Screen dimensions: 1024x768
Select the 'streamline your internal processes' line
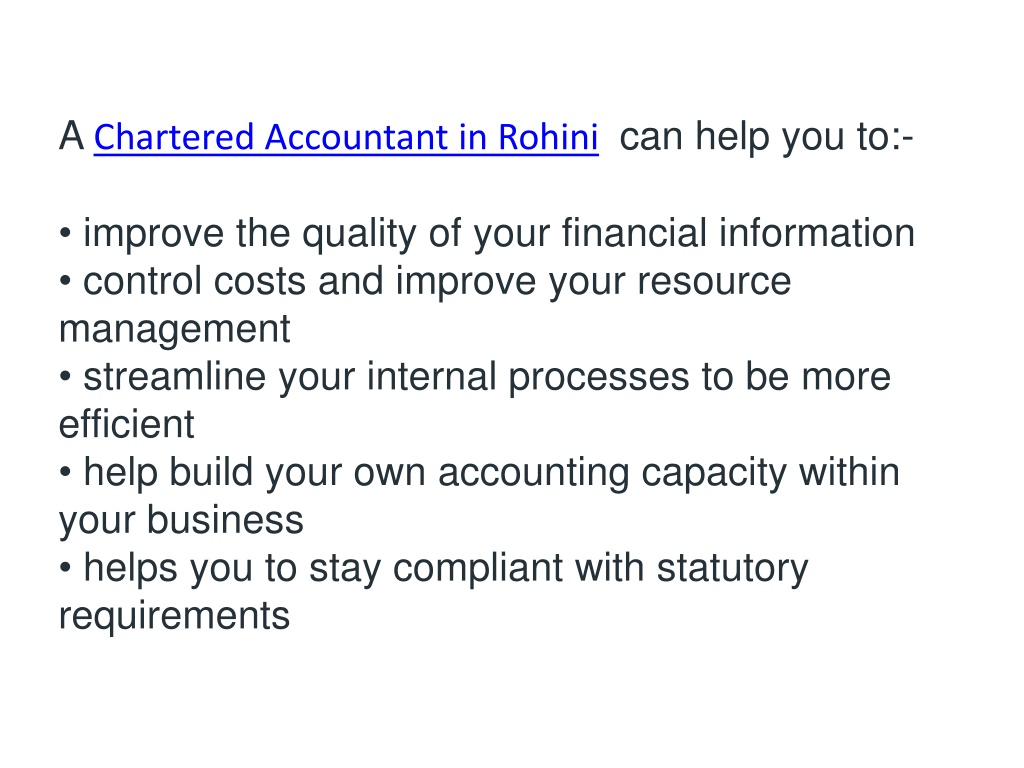click(475, 377)
